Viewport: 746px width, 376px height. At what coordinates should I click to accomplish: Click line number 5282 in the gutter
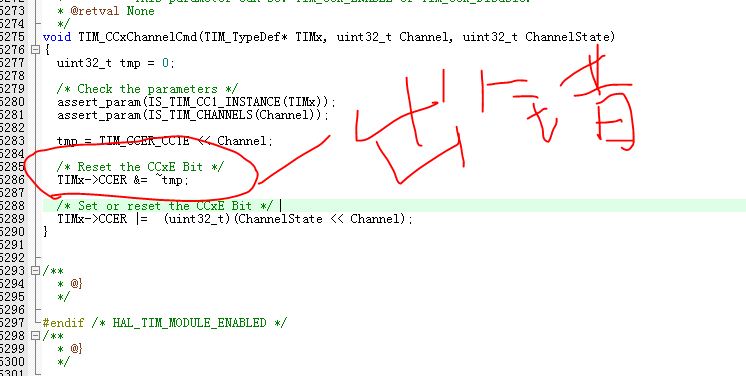[x=12, y=128]
